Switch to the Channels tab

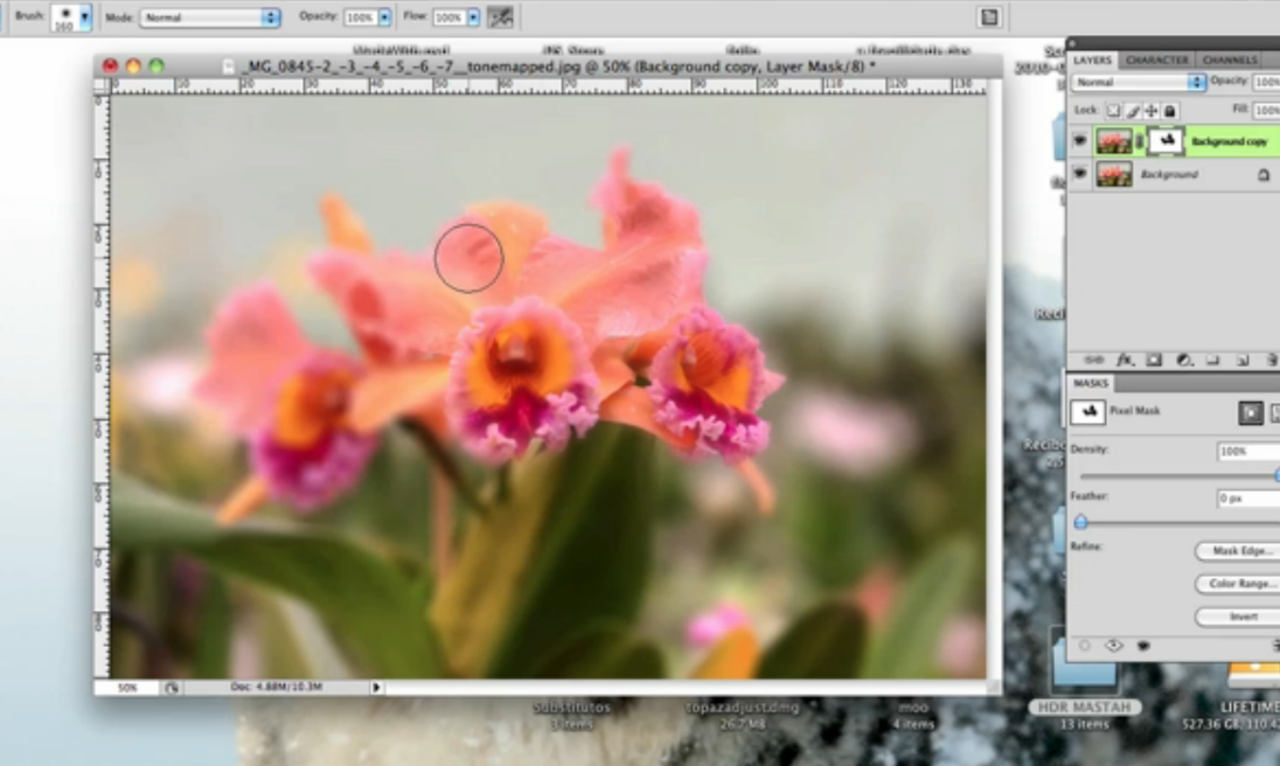(x=1229, y=60)
